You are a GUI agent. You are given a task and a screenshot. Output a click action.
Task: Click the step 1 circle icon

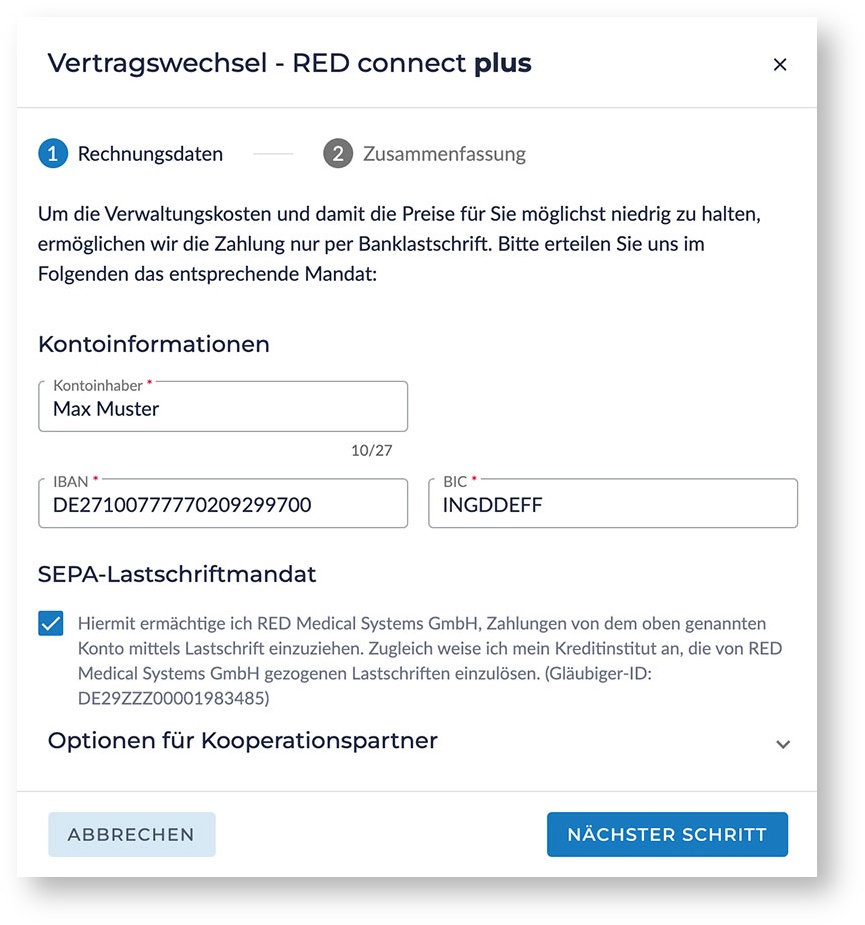pos(53,154)
